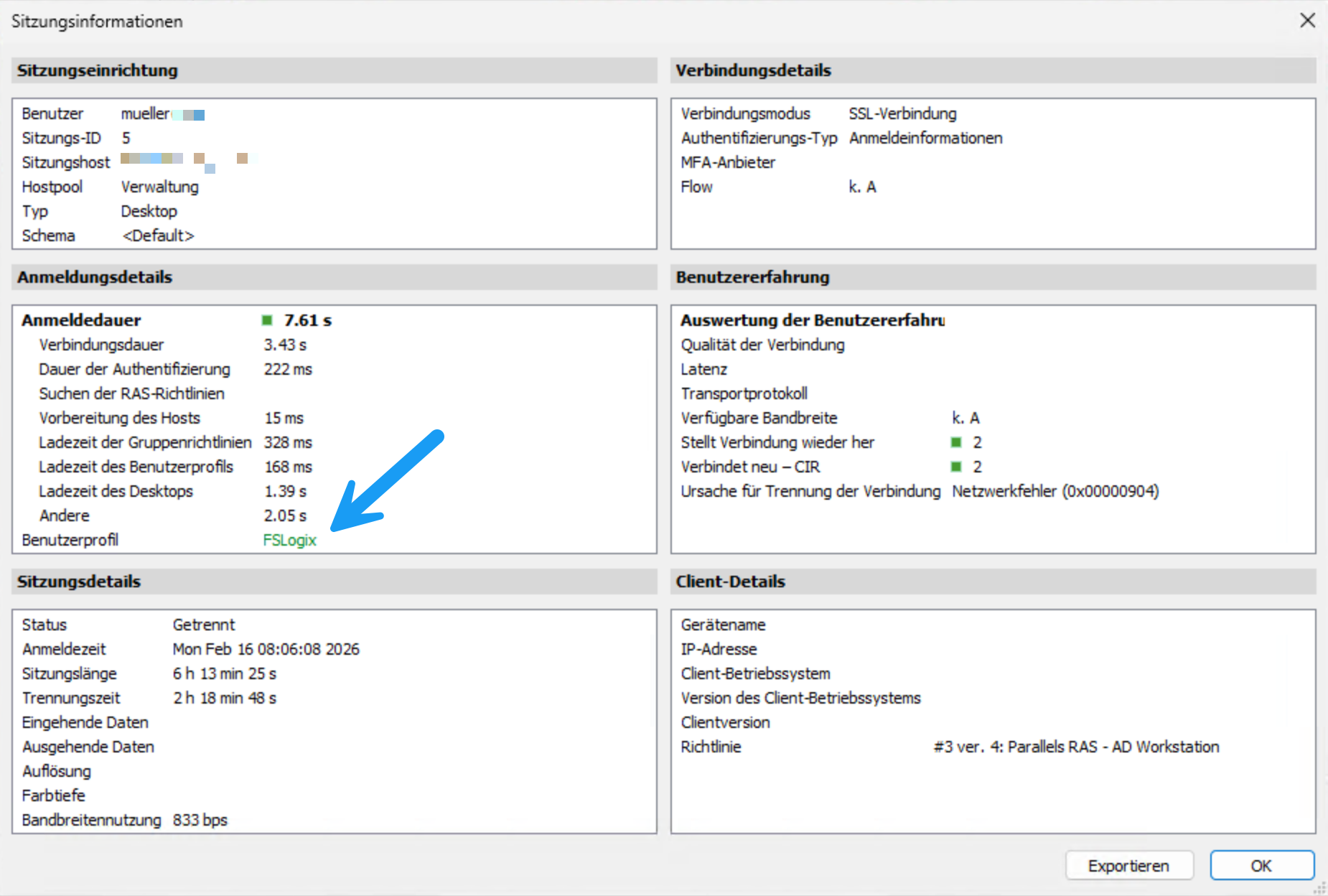Click green status square beside Anmeldedauer
Image resolution: width=1328 pixels, height=896 pixels.
(x=267, y=320)
